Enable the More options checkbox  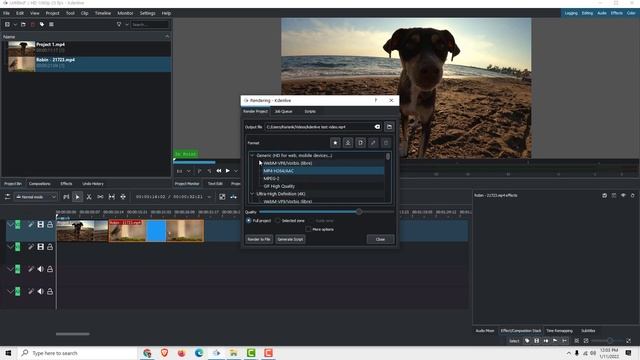(308, 229)
